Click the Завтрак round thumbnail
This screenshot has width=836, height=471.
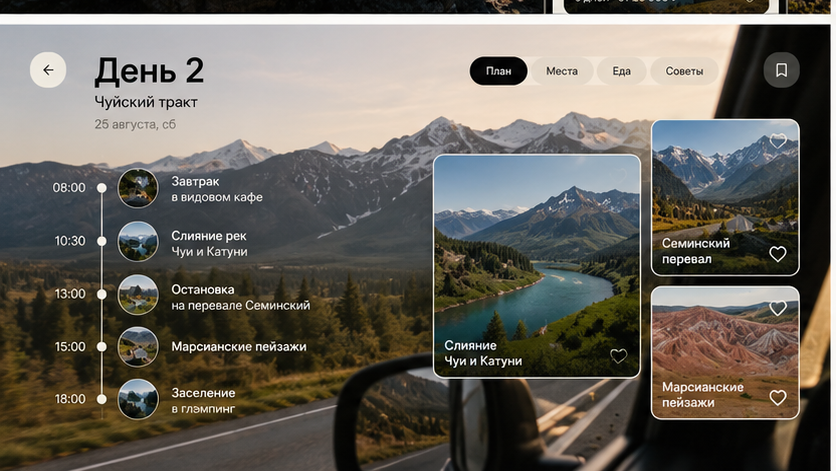coord(138,188)
